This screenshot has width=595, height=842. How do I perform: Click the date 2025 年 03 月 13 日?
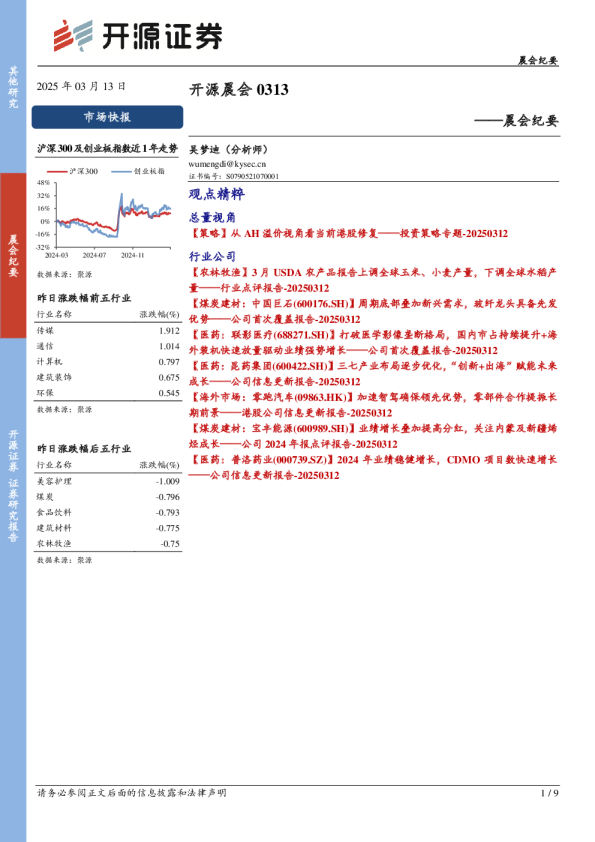coord(81,86)
